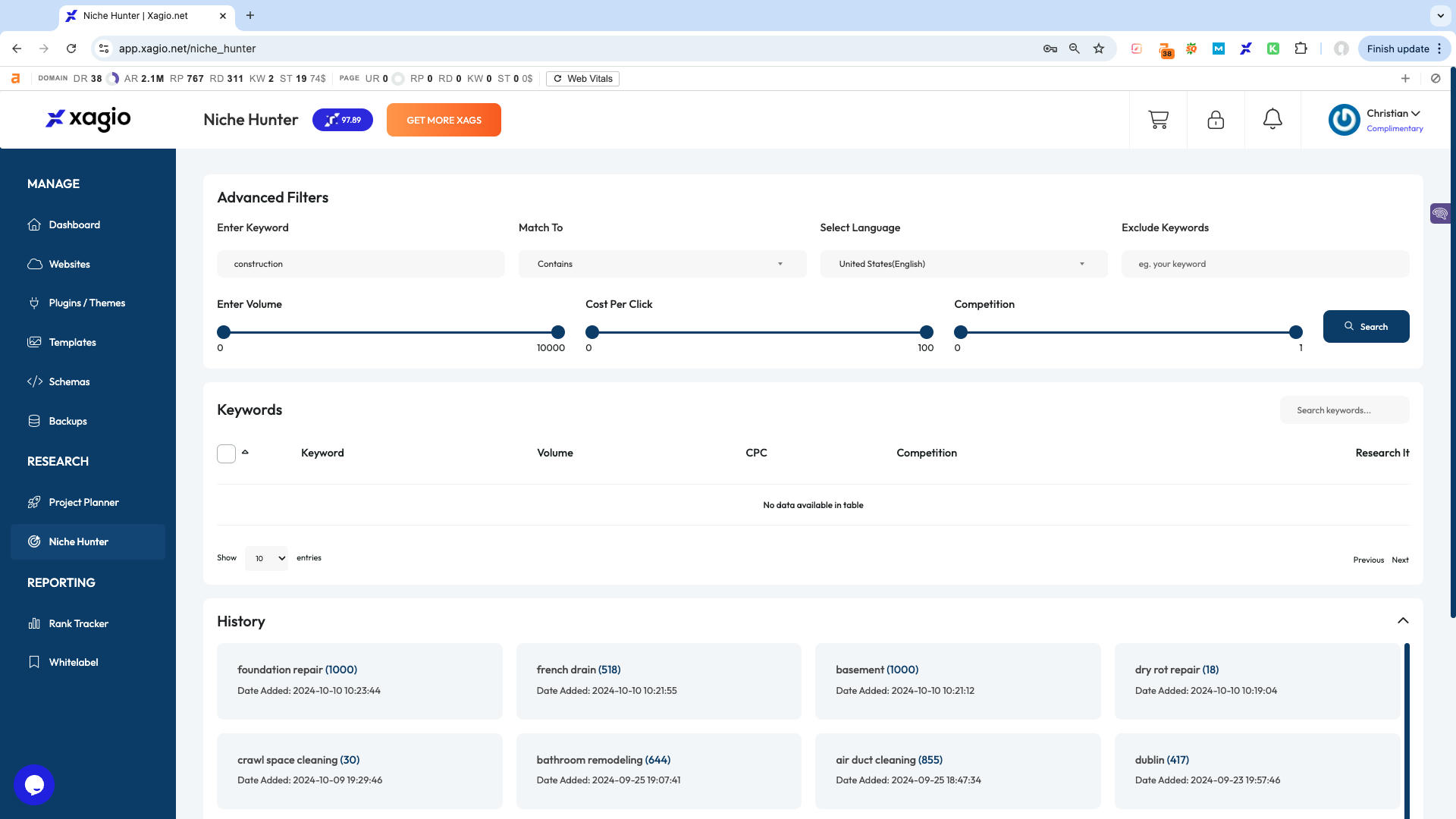Open Chrome tab search dropdown
This screenshot has width=1456, height=819.
(1440, 15)
